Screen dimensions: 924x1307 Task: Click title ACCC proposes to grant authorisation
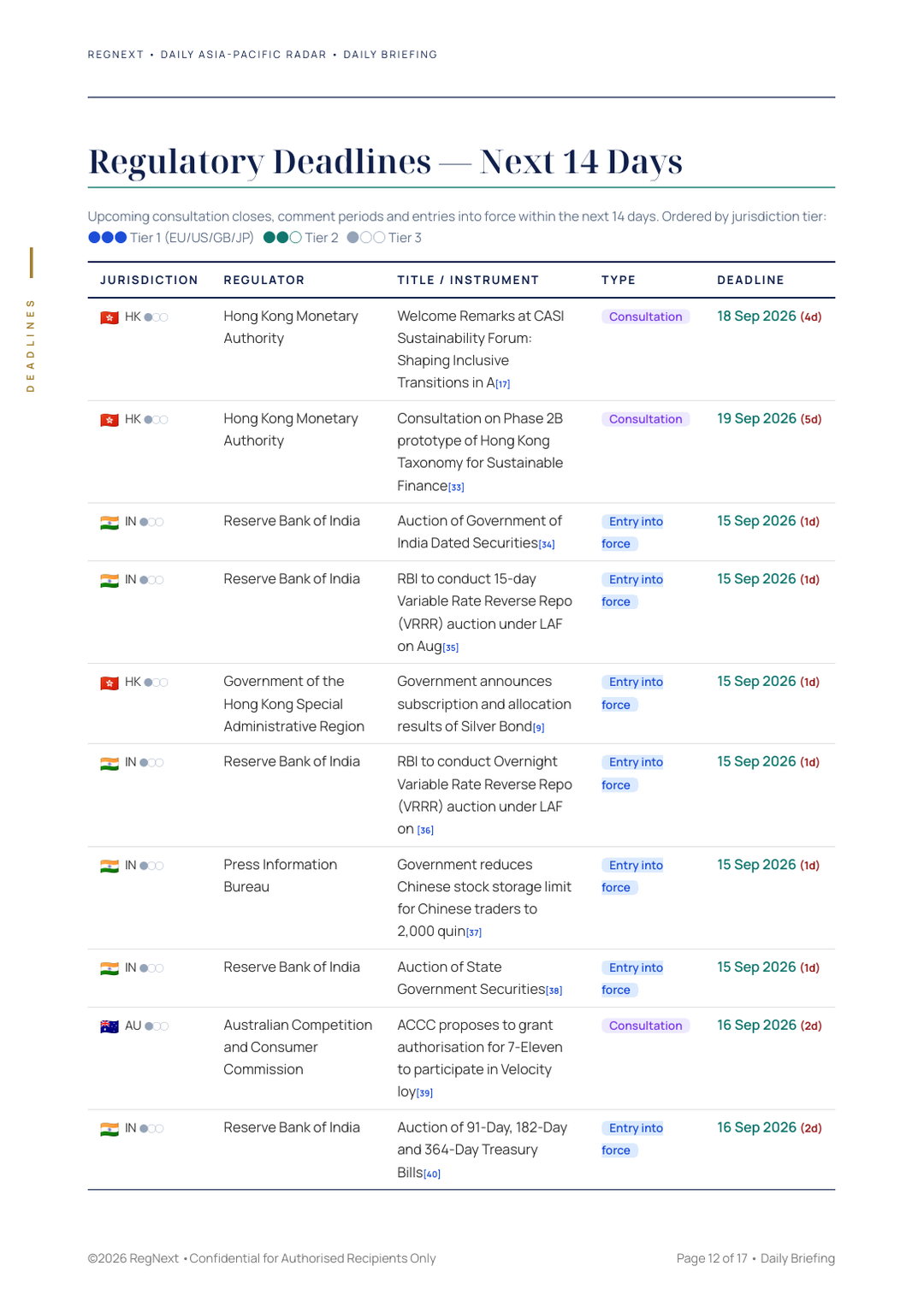(480, 1058)
